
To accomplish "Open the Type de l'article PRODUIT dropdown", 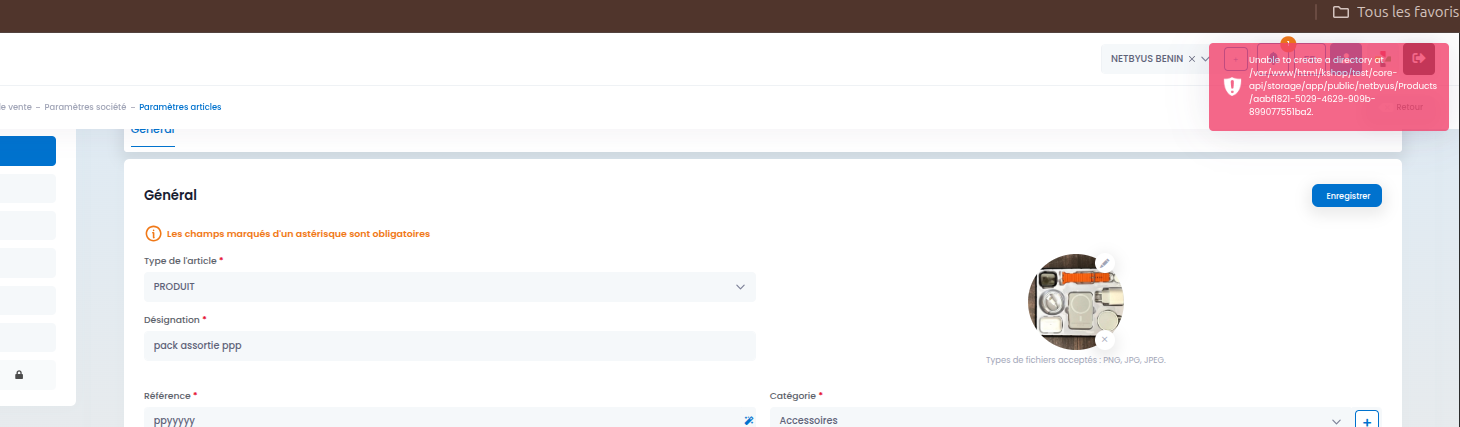I will pyautogui.click(x=450, y=287).
